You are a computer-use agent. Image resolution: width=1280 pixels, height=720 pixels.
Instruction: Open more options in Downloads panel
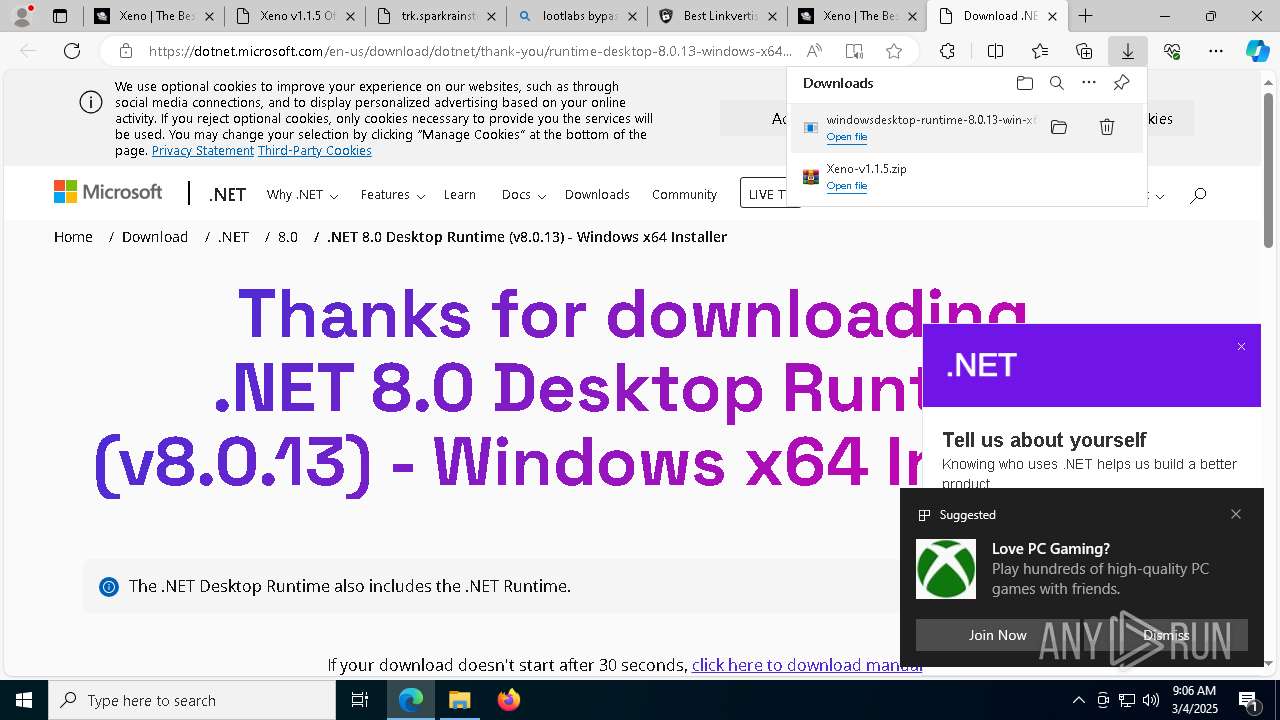pyautogui.click(x=1089, y=83)
